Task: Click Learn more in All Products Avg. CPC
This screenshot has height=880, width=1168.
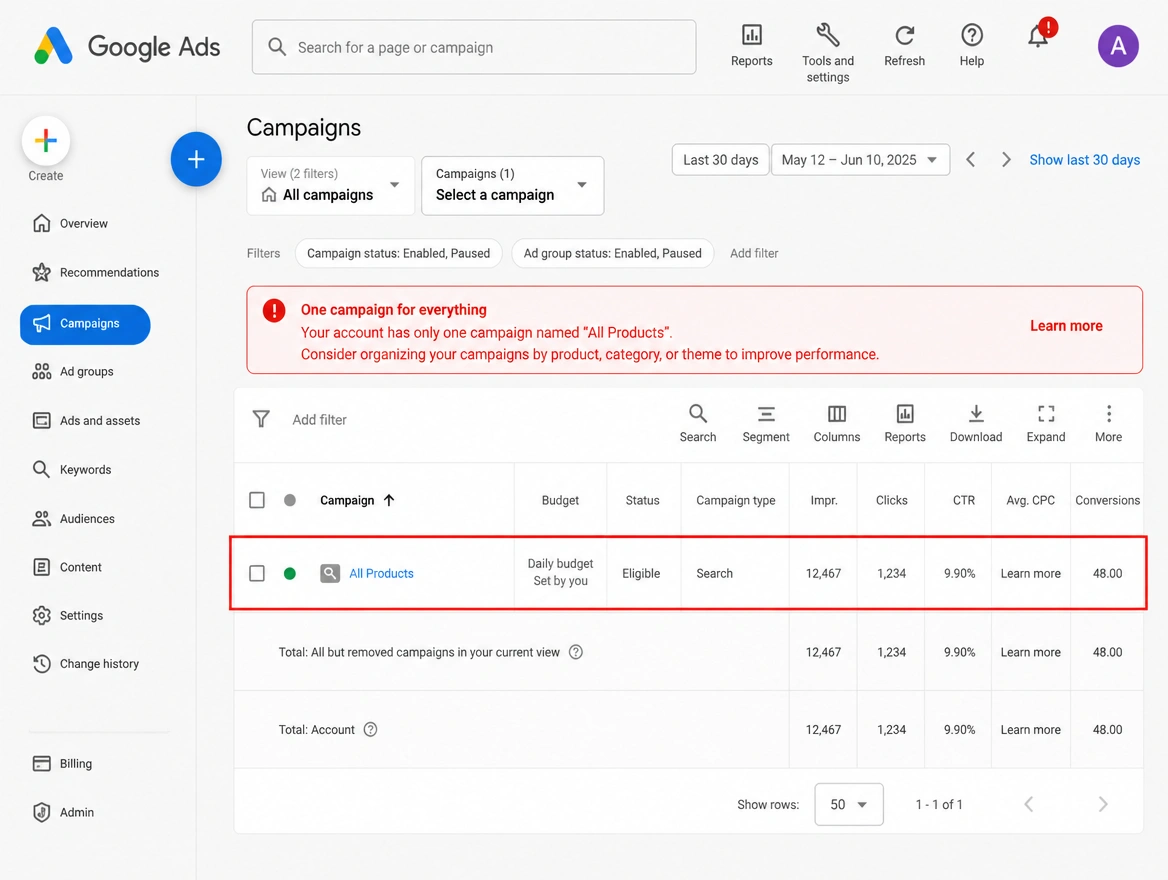Action: pos(1030,573)
